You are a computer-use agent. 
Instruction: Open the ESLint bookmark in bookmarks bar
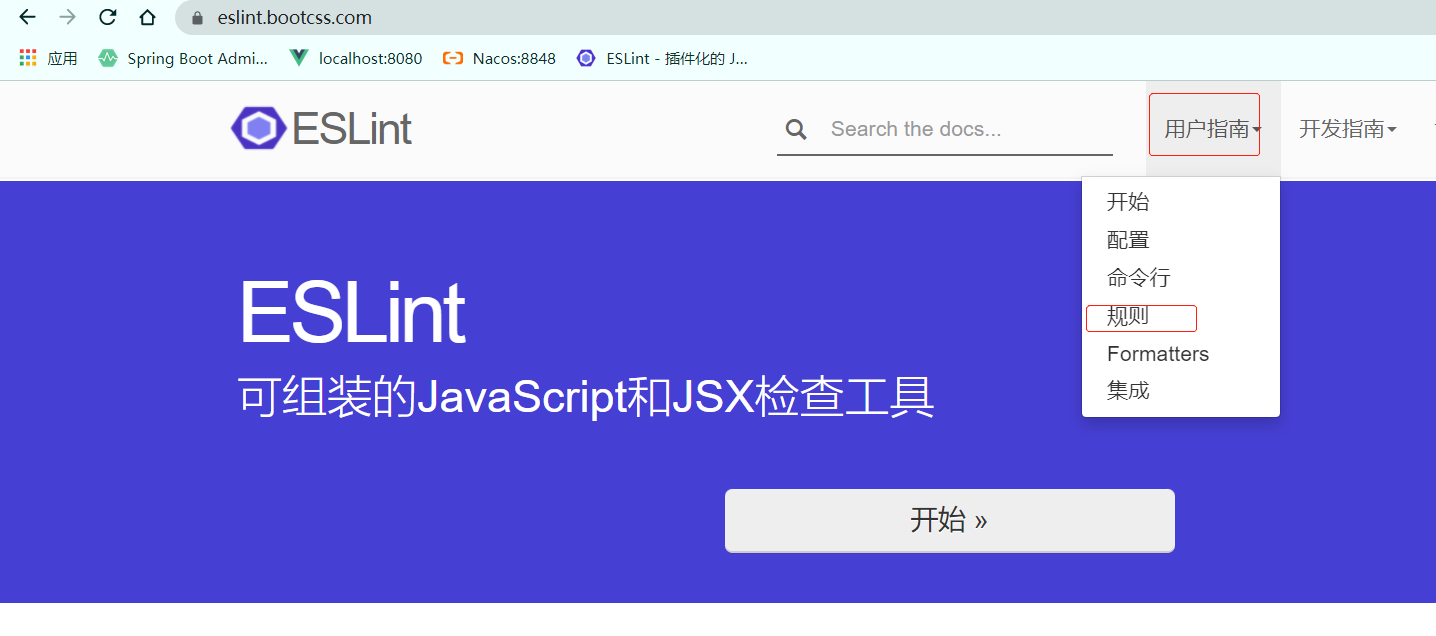pyautogui.click(x=662, y=58)
